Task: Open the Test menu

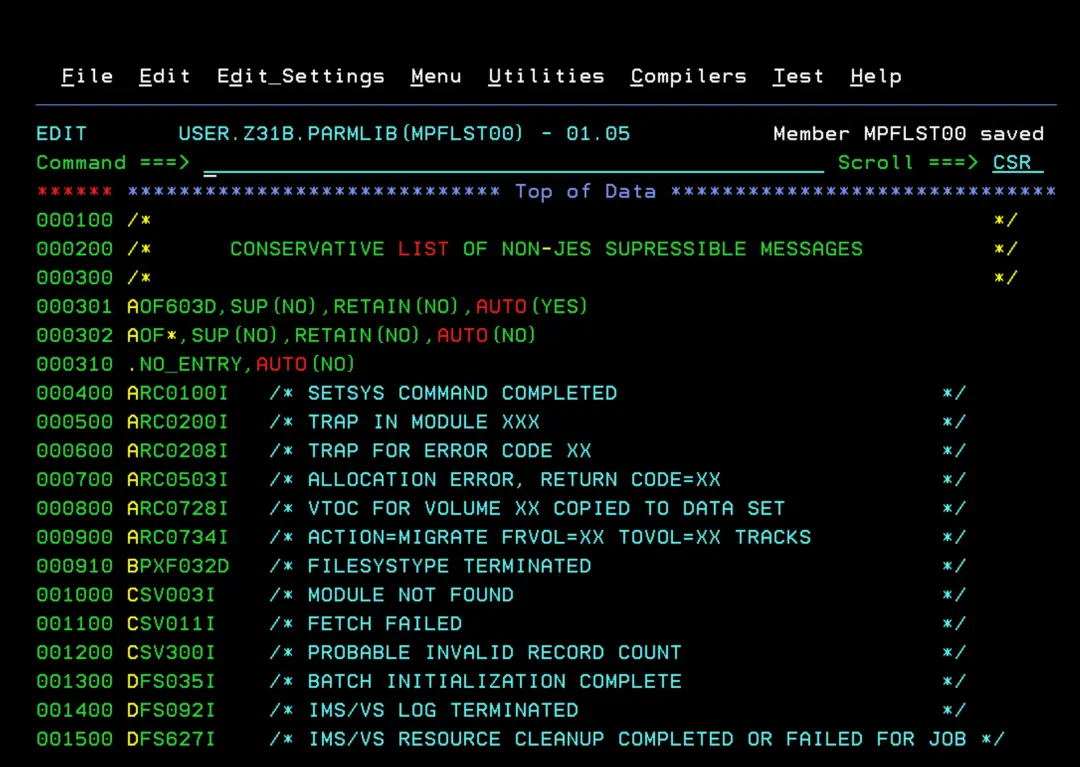Action: click(798, 76)
